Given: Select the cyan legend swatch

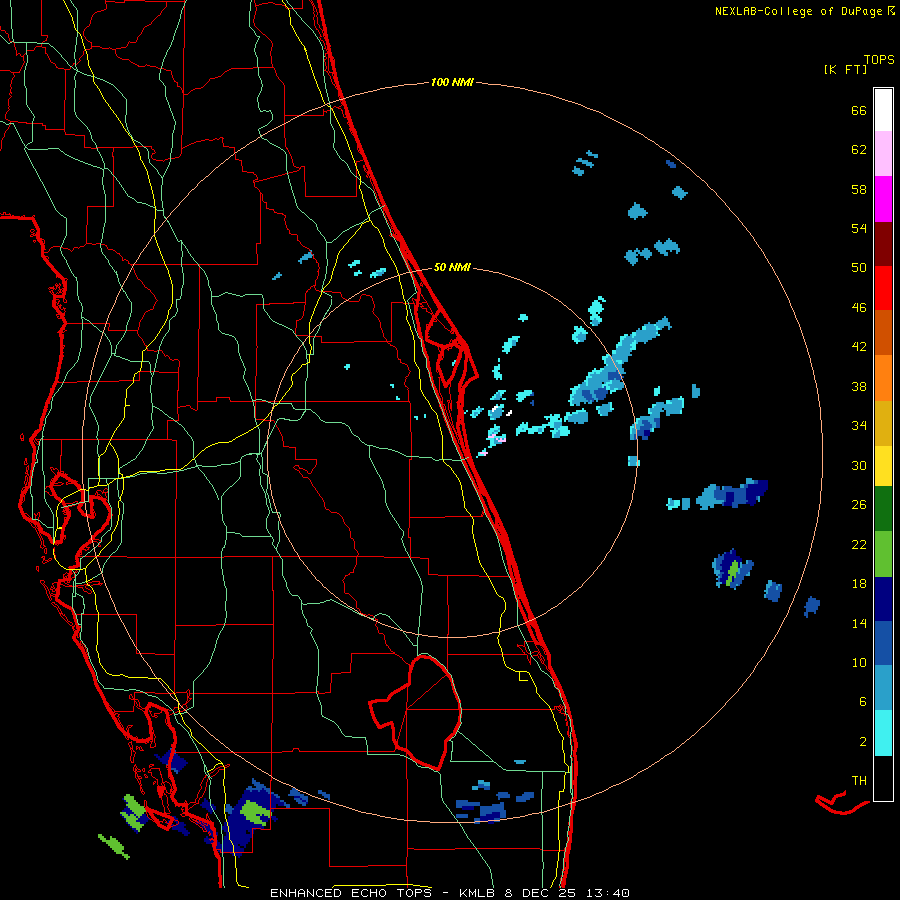Looking at the screenshot, I should tap(883, 733).
